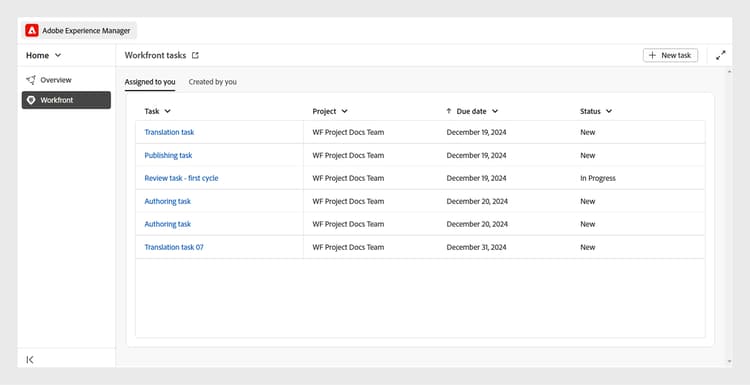Select the Assigned to you tab
750x385 pixels.
150,82
